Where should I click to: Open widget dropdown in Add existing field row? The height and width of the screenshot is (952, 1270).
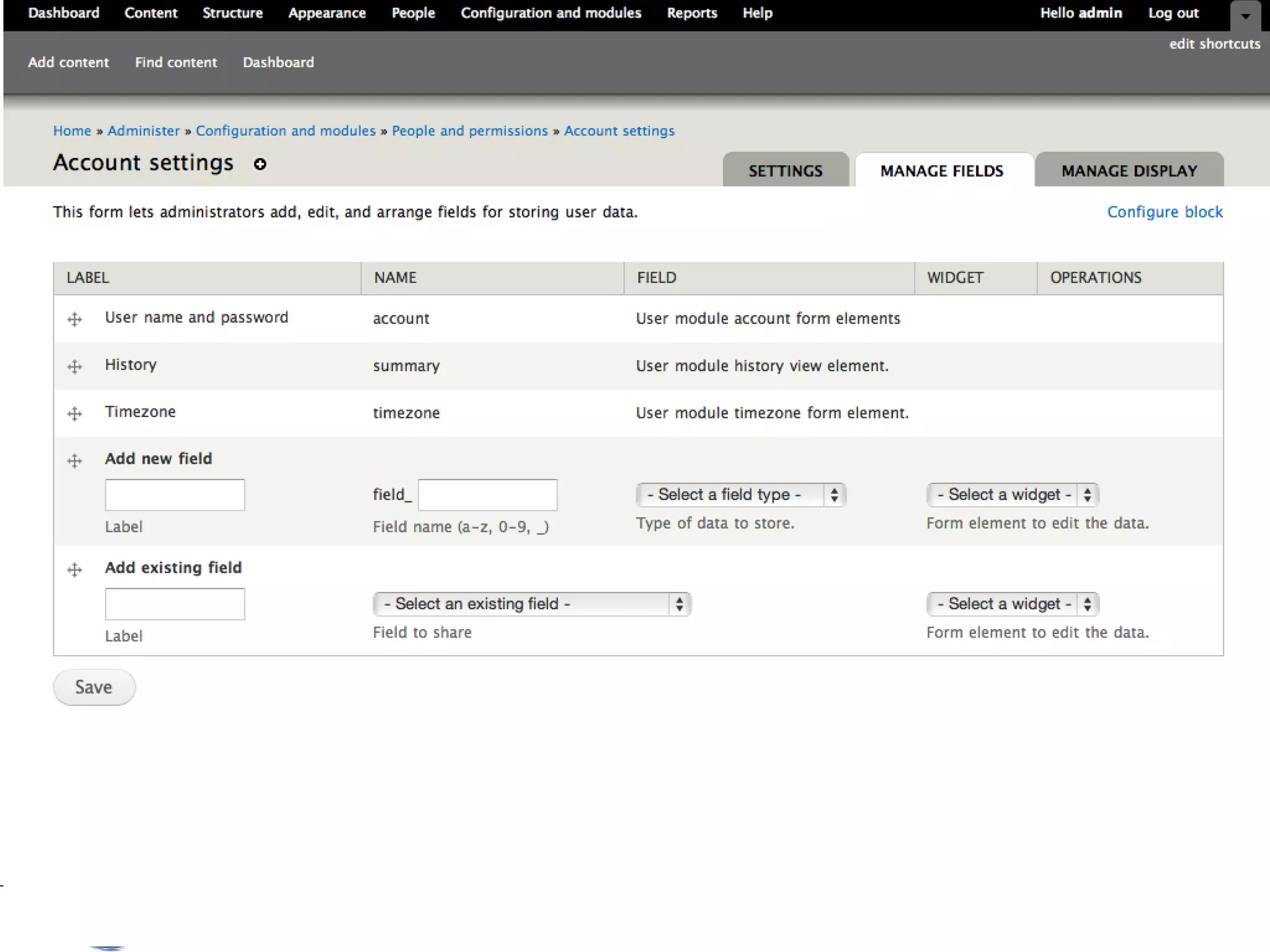click(1012, 604)
